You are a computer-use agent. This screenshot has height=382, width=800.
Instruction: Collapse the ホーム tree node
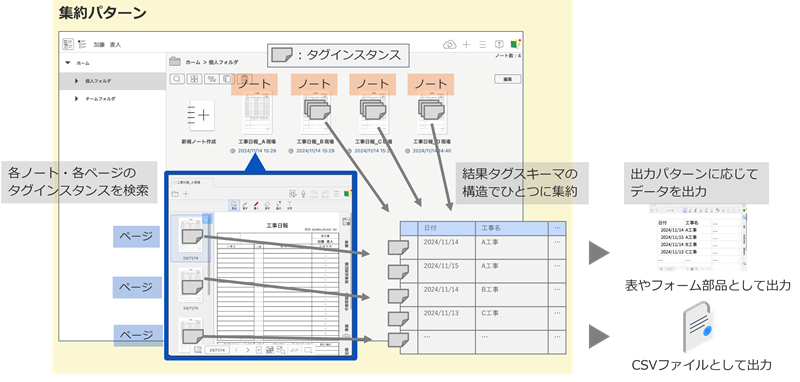pos(68,63)
